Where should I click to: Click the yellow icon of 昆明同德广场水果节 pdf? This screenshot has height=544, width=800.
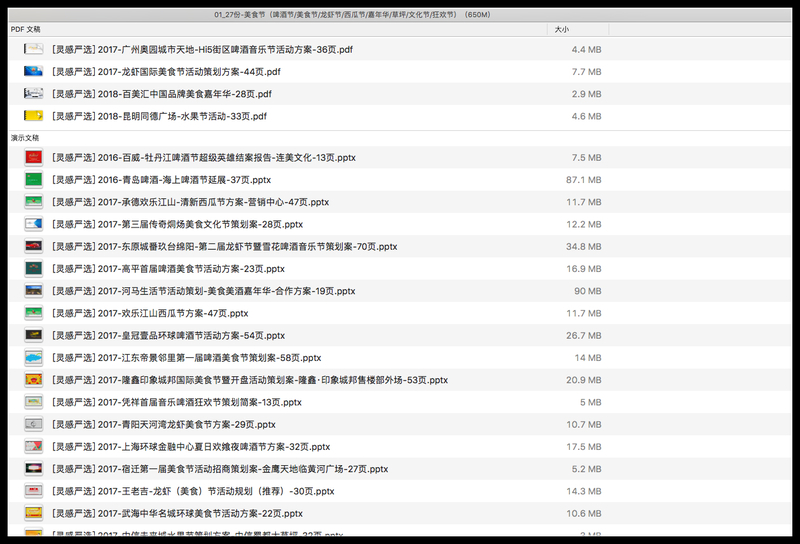click(x=34, y=116)
